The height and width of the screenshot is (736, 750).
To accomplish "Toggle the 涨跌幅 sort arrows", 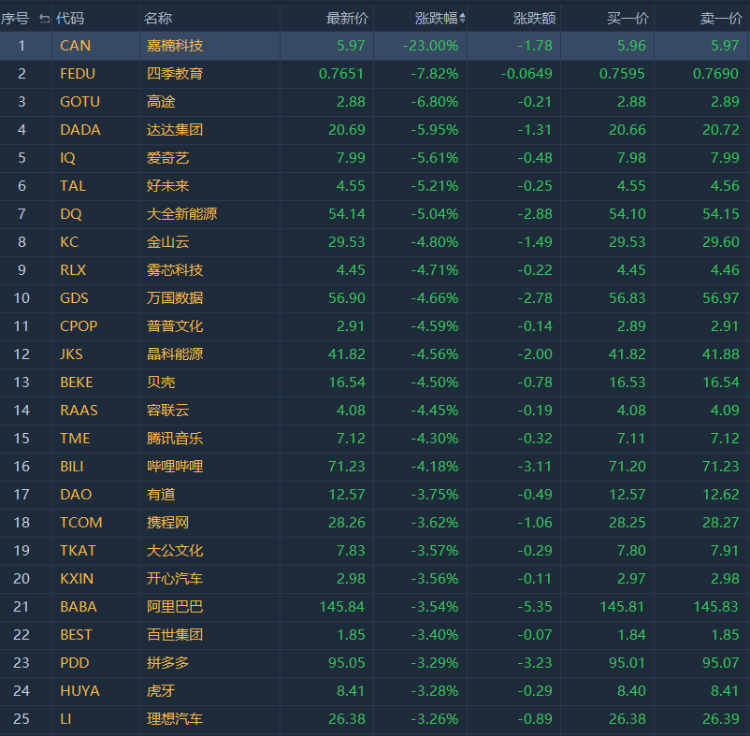I will click(462, 19).
